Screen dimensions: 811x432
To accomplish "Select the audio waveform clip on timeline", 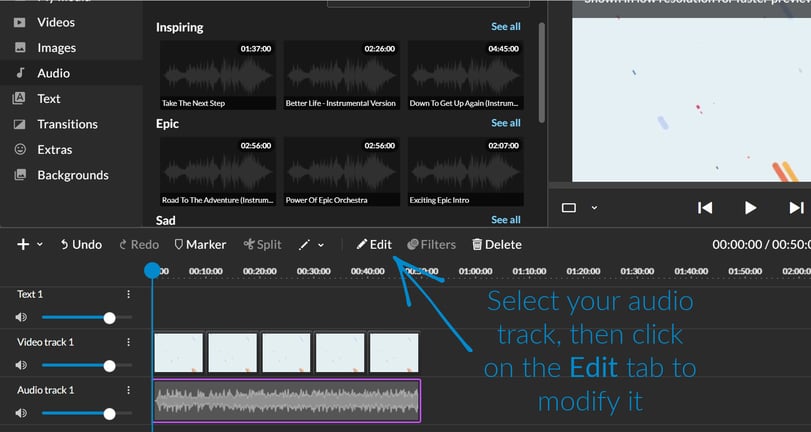I will coord(287,401).
